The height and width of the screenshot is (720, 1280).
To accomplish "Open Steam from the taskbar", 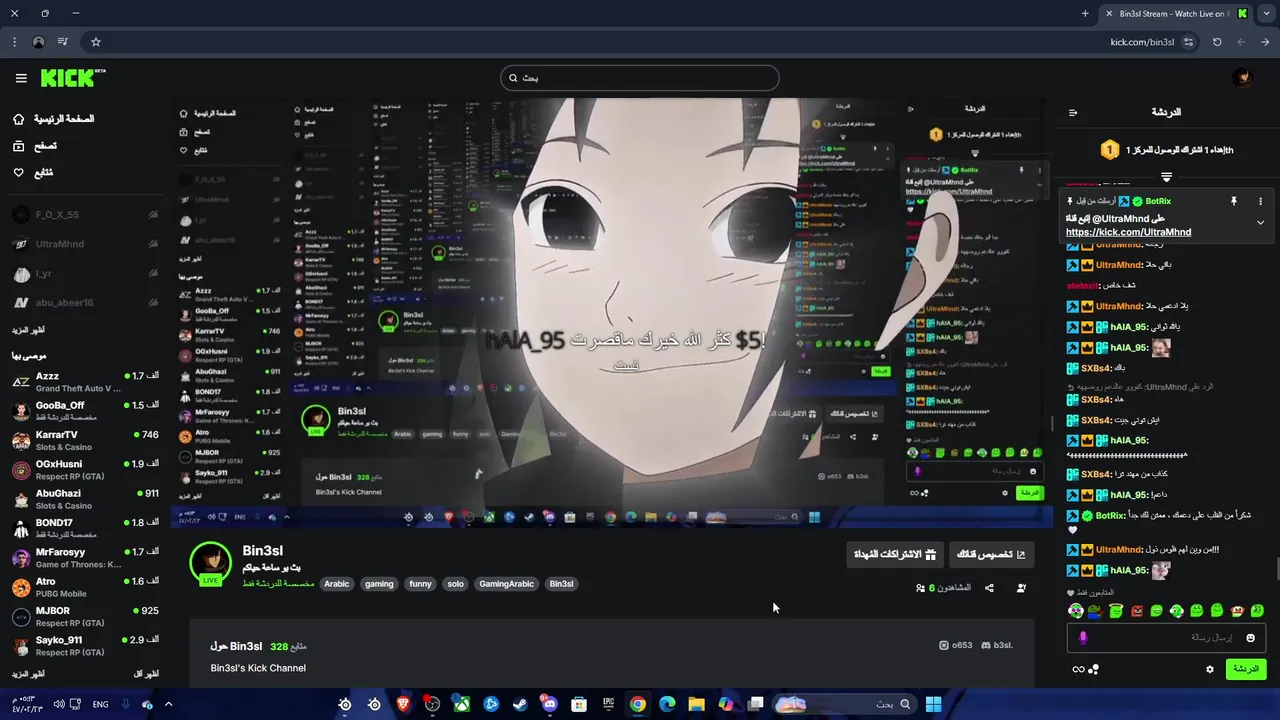I will 520,704.
